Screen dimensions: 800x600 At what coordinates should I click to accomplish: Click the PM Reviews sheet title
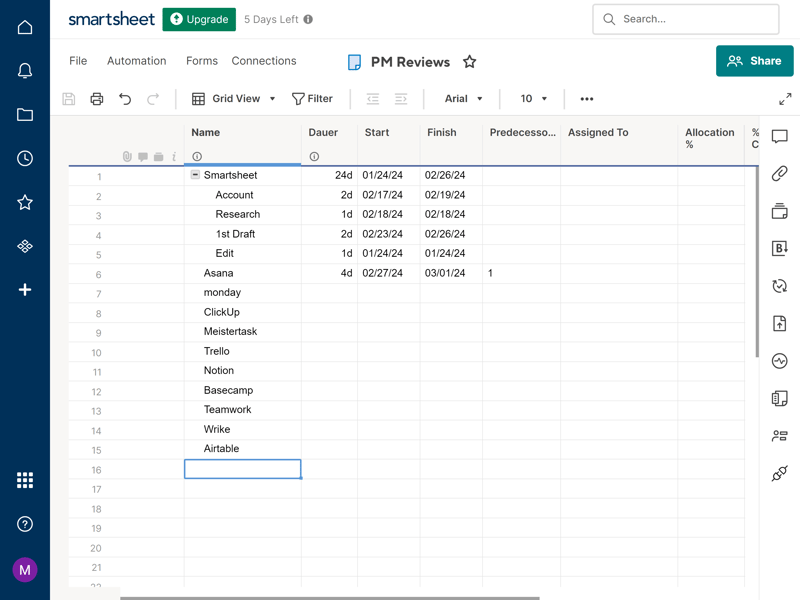tap(410, 62)
